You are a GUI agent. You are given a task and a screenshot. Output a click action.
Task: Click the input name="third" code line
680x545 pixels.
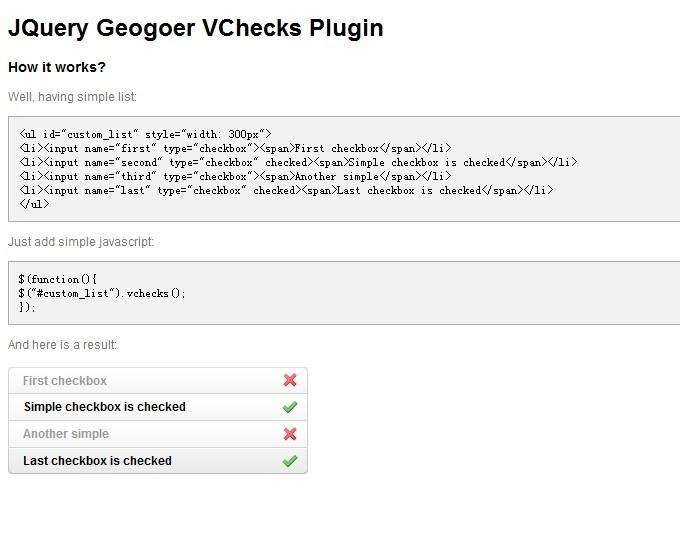pos(235,176)
